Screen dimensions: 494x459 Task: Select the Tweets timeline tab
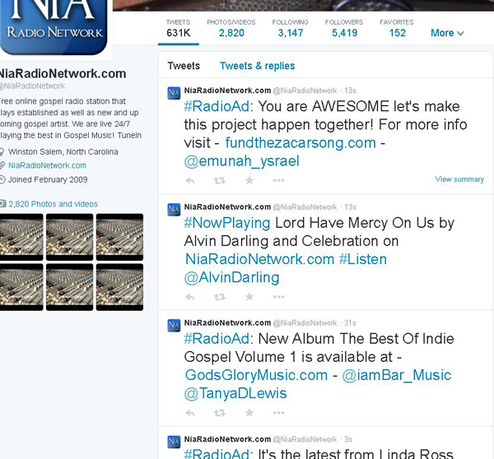pos(184,66)
